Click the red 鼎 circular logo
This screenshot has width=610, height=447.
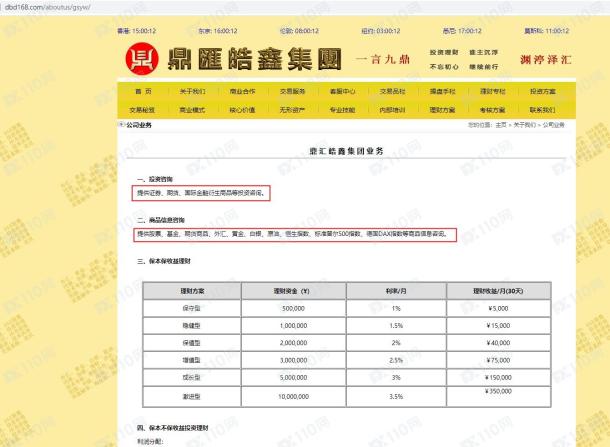142,59
